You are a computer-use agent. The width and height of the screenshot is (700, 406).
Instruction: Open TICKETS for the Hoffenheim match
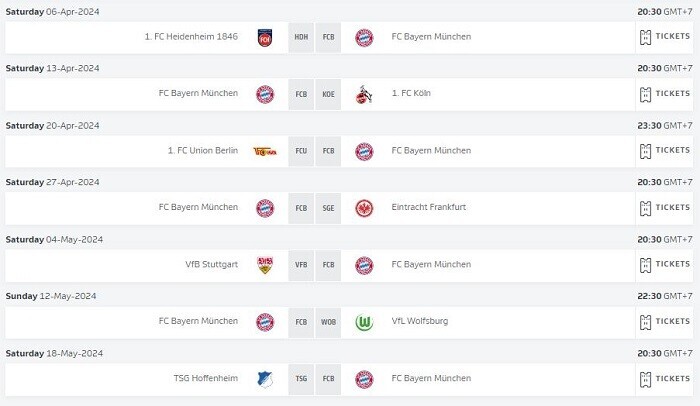665,379
